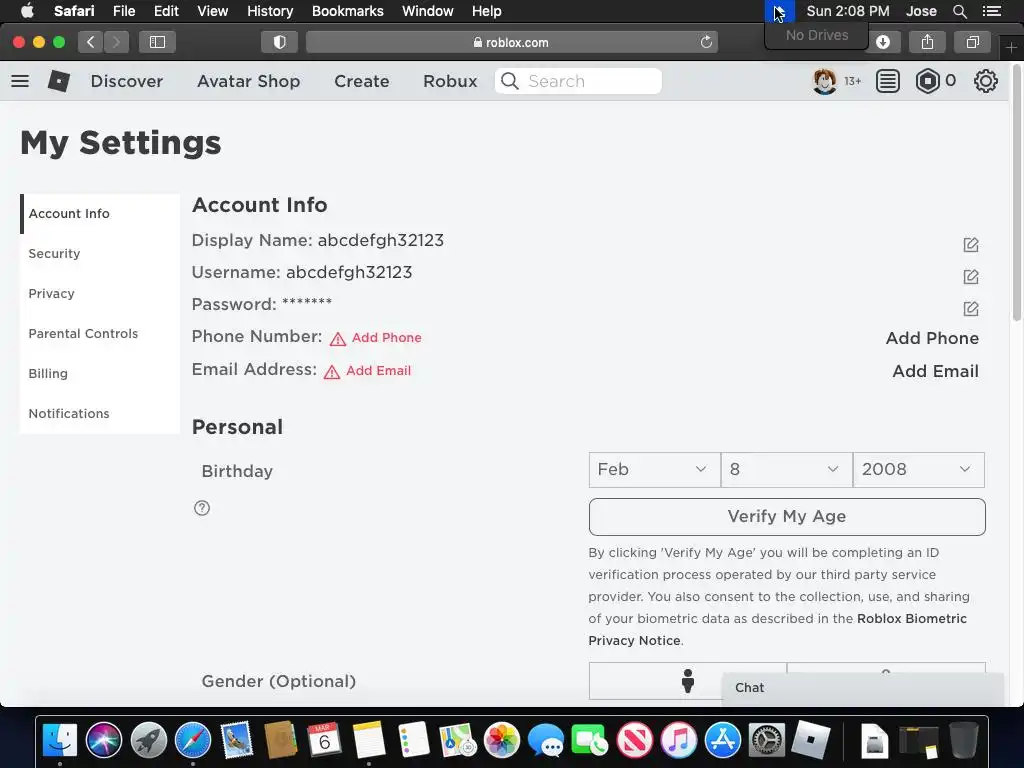Select the Account Info tab
Viewport: 1024px width, 768px height.
click(x=99, y=214)
